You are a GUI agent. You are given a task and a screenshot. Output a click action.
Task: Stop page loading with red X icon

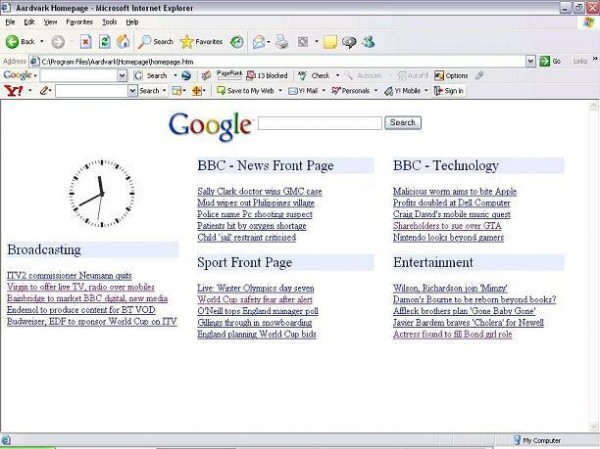point(86,42)
